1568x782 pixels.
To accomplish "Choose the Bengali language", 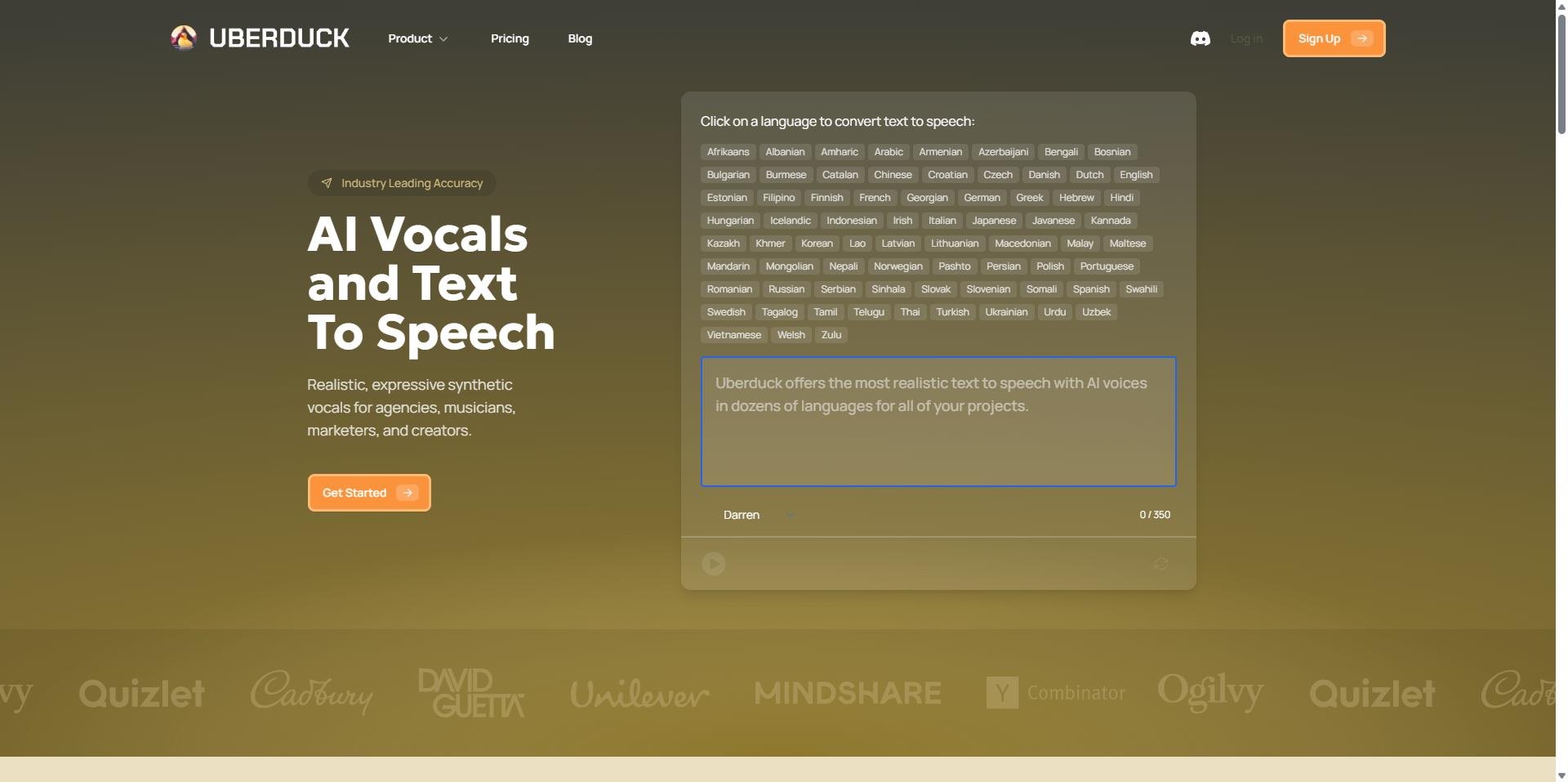I will coord(1061,152).
